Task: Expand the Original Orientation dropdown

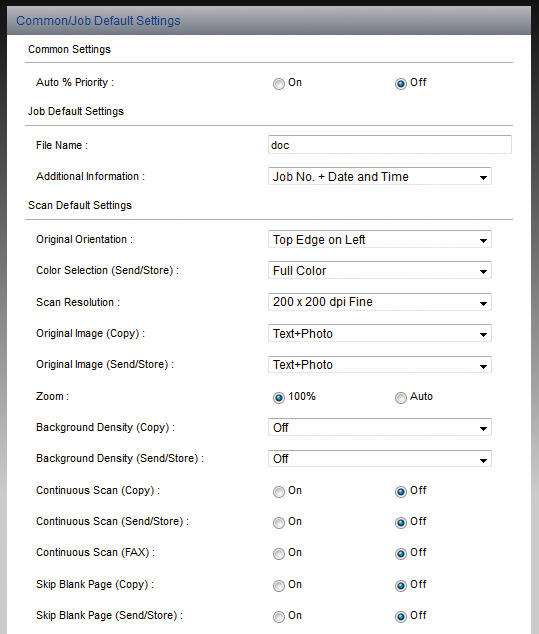Action: pyautogui.click(x=379, y=240)
